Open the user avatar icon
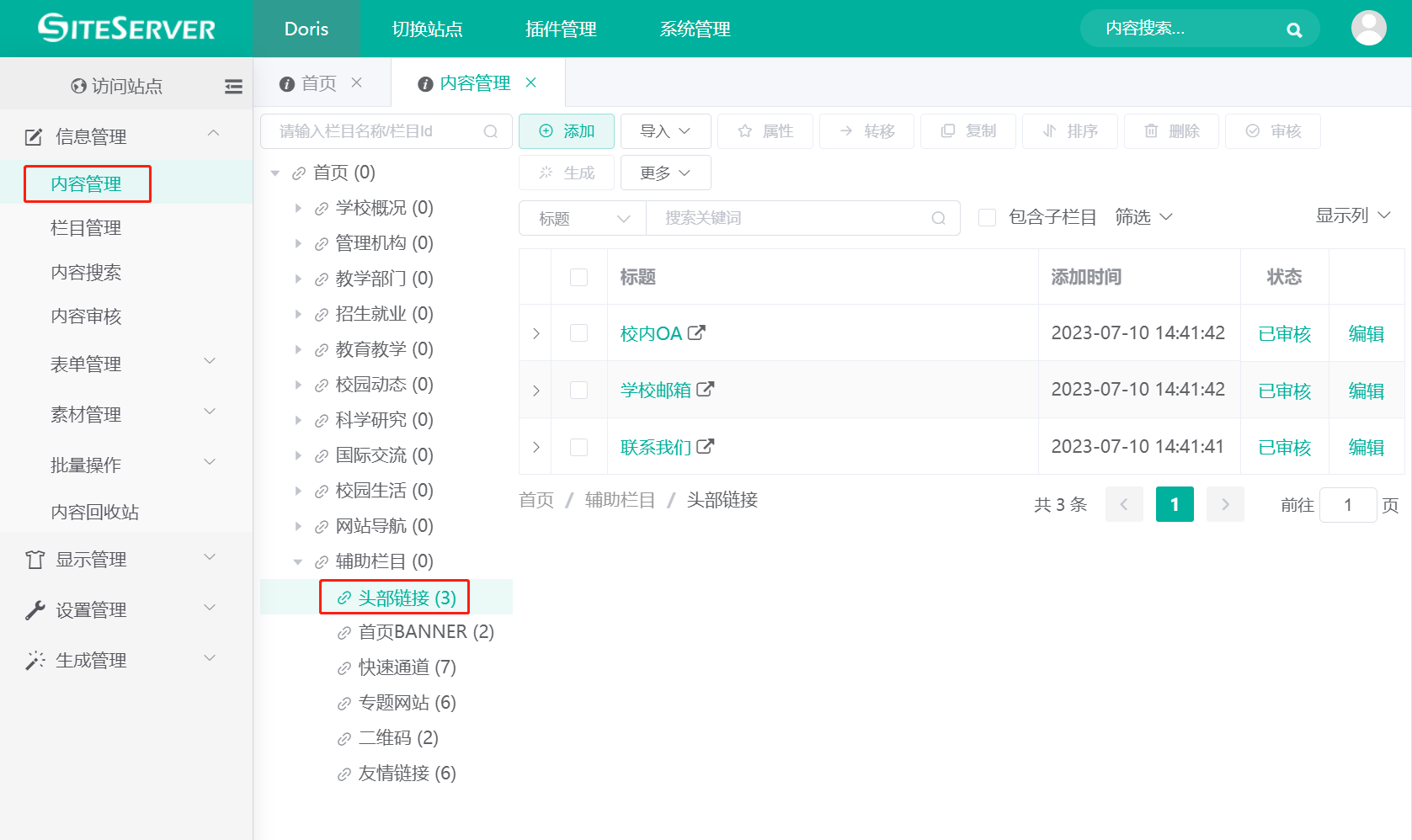Image resolution: width=1412 pixels, height=840 pixels. pos(1368,28)
